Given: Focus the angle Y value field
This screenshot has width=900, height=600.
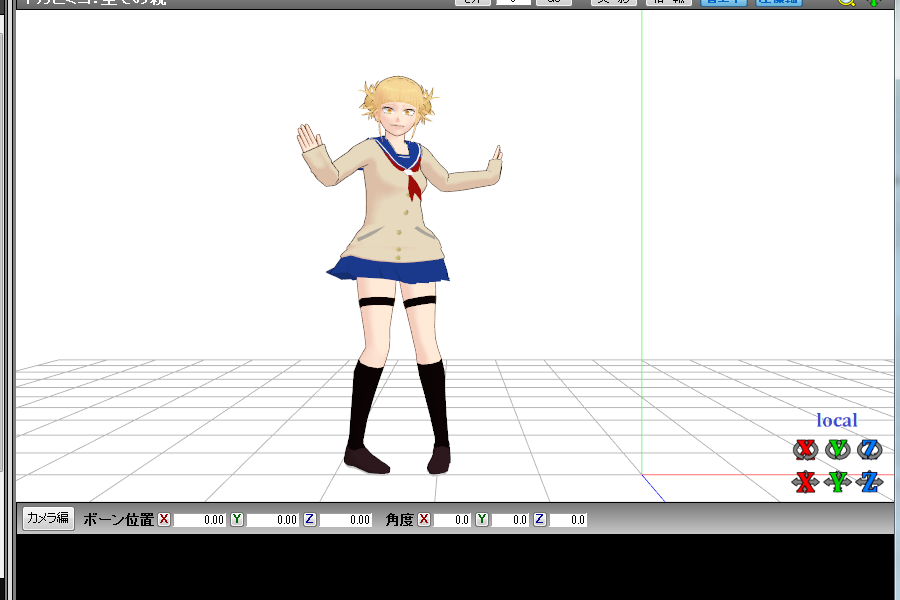Looking at the screenshot, I should tap(510, 520).
